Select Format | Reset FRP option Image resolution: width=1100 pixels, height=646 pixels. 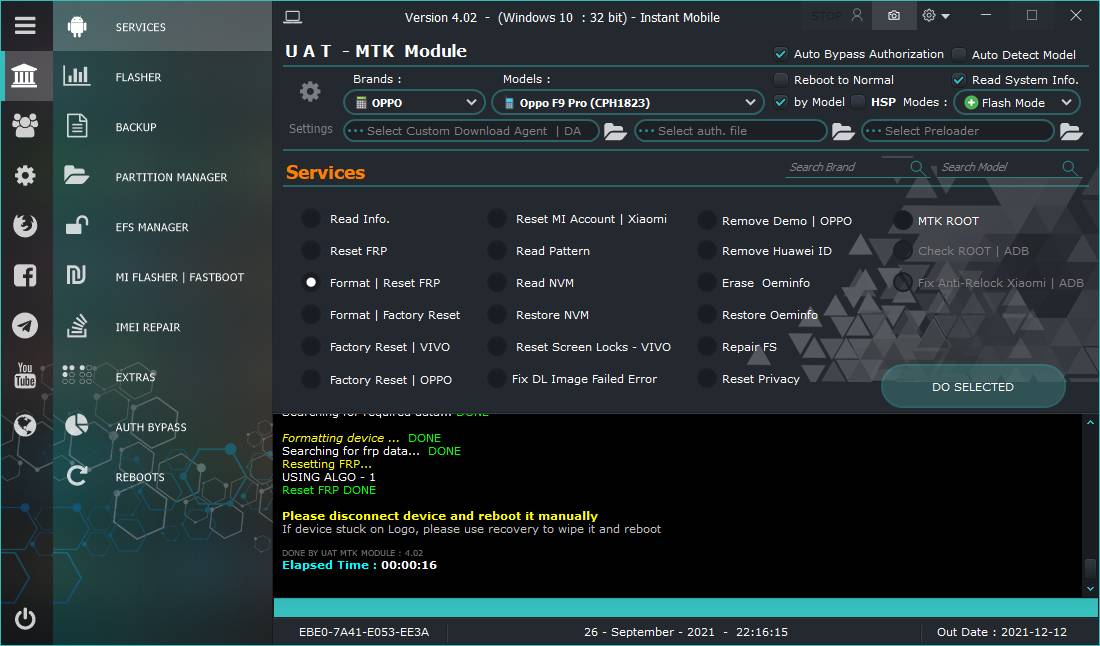click(311, 283)
